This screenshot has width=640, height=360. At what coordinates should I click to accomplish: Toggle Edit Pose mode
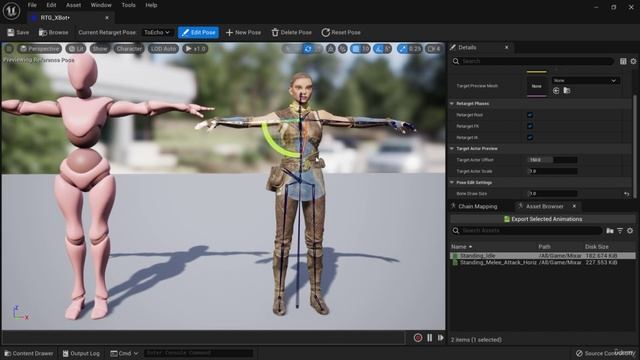198,32
